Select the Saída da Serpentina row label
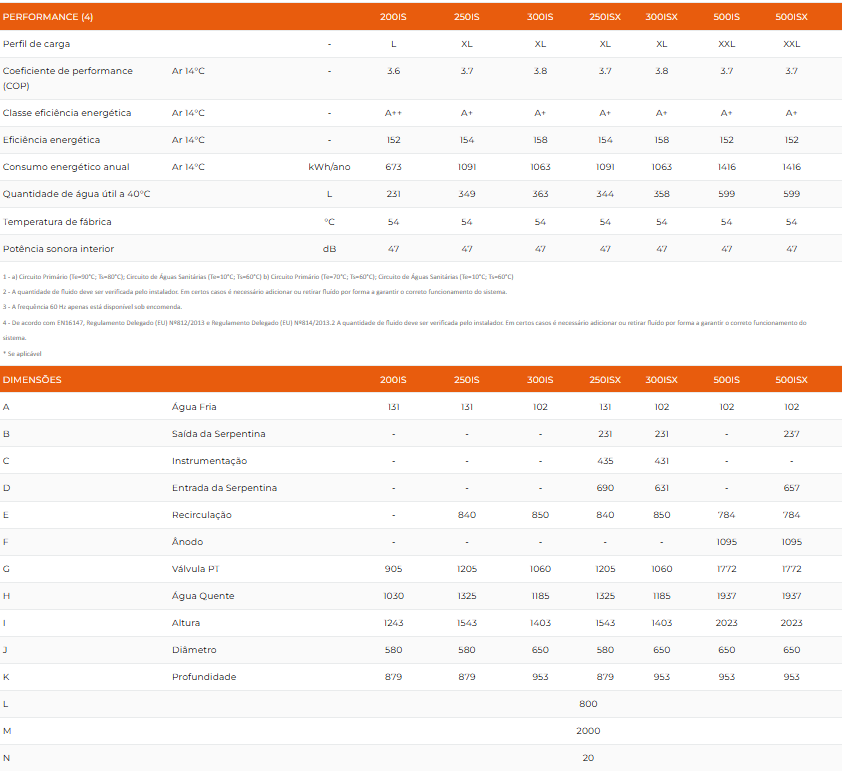 pos(218,434)
